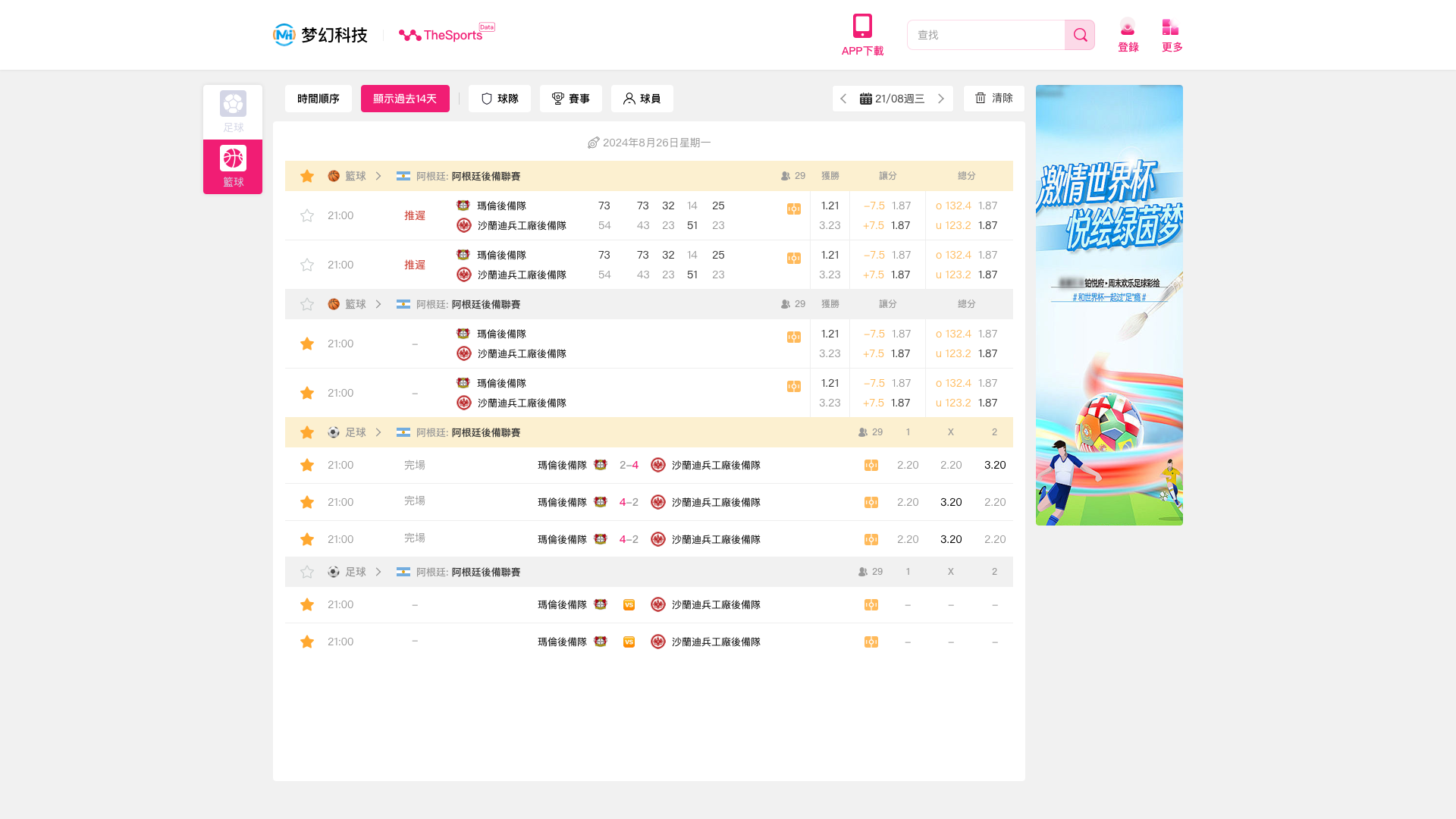The width and height of the screenshot is (1456, 819).
Task: Toggle star on second 籃球 league header
Action: point(307,305)
